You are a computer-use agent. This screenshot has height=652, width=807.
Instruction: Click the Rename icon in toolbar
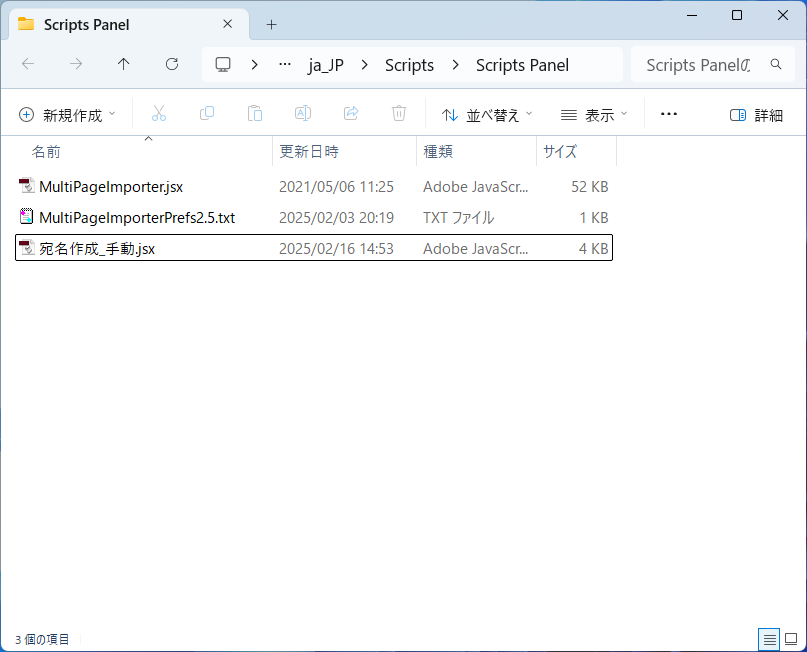click(x=303, y=114)
